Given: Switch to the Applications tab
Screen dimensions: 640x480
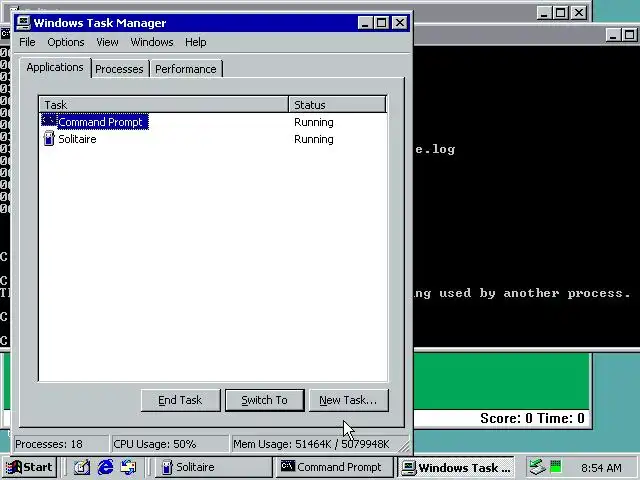Looking at the screenshot, I should click(55, 67).
